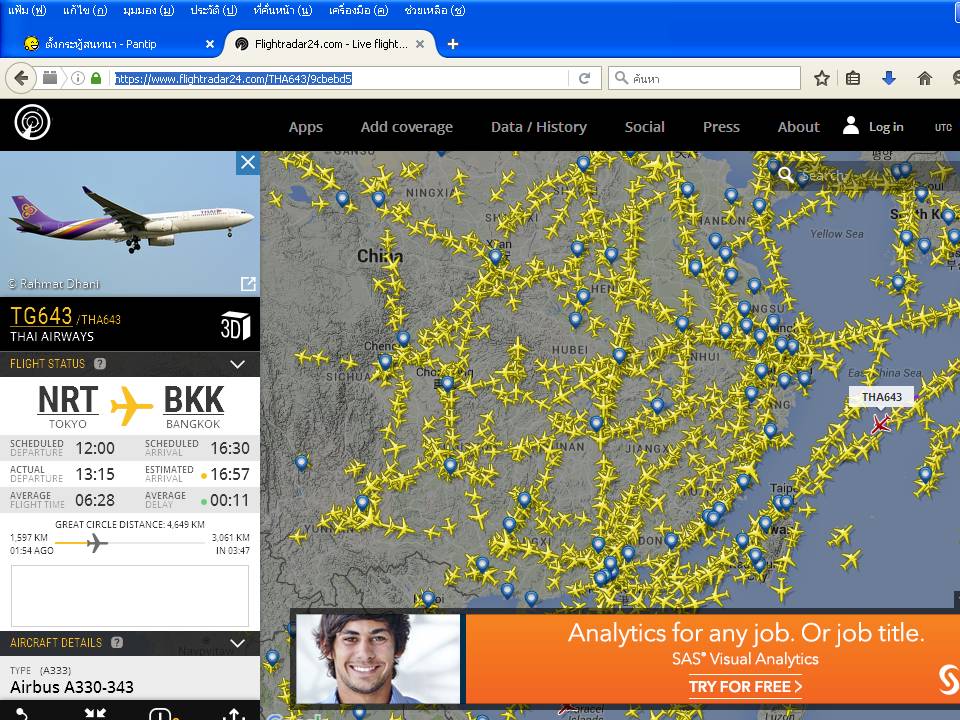This screenshot has height=720, width=960.
Task: Open the Flight Status help question mark
Action: coord(100,364)
